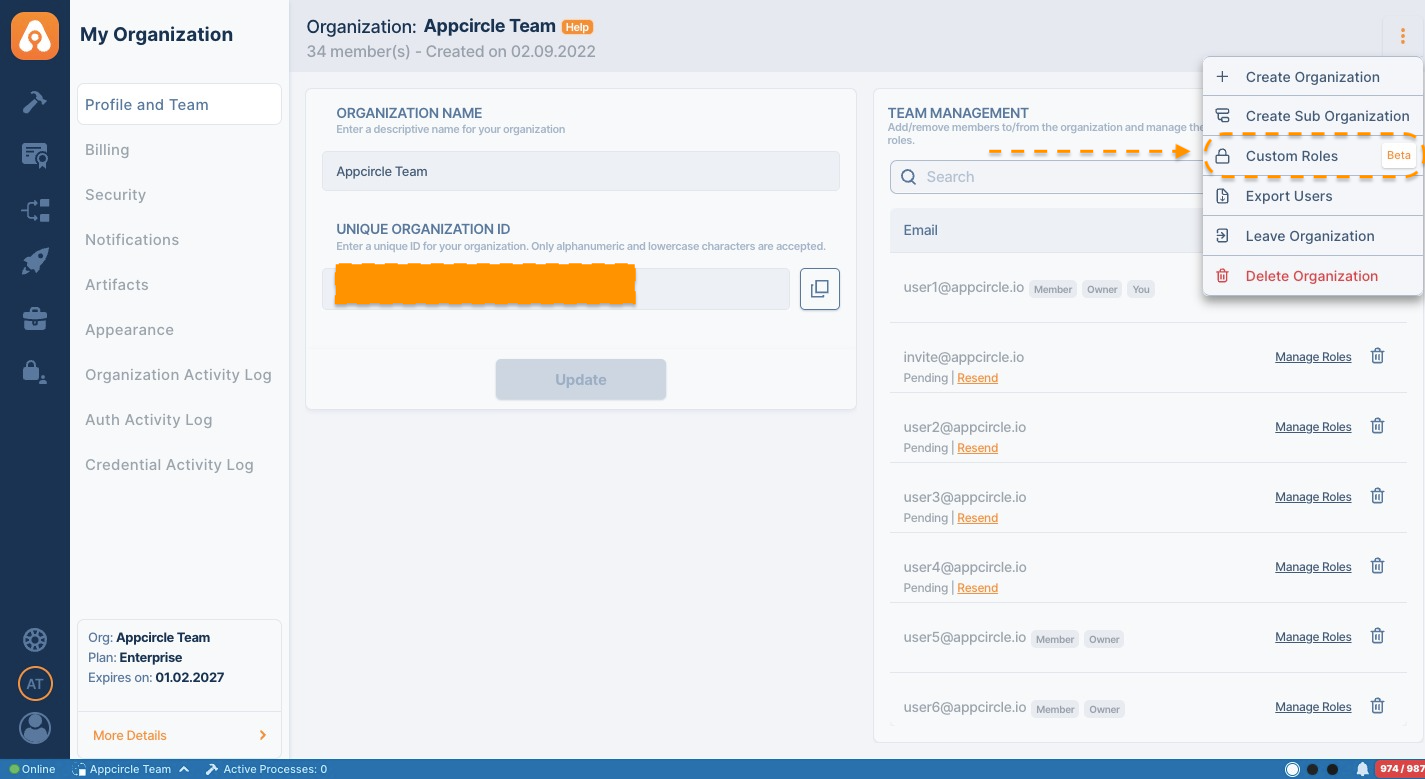The width and height of the screenshot is (1425, 779).
Task: Choose Leave Organization from menu
Action: pyautogui.click(x=1312, y=236)
